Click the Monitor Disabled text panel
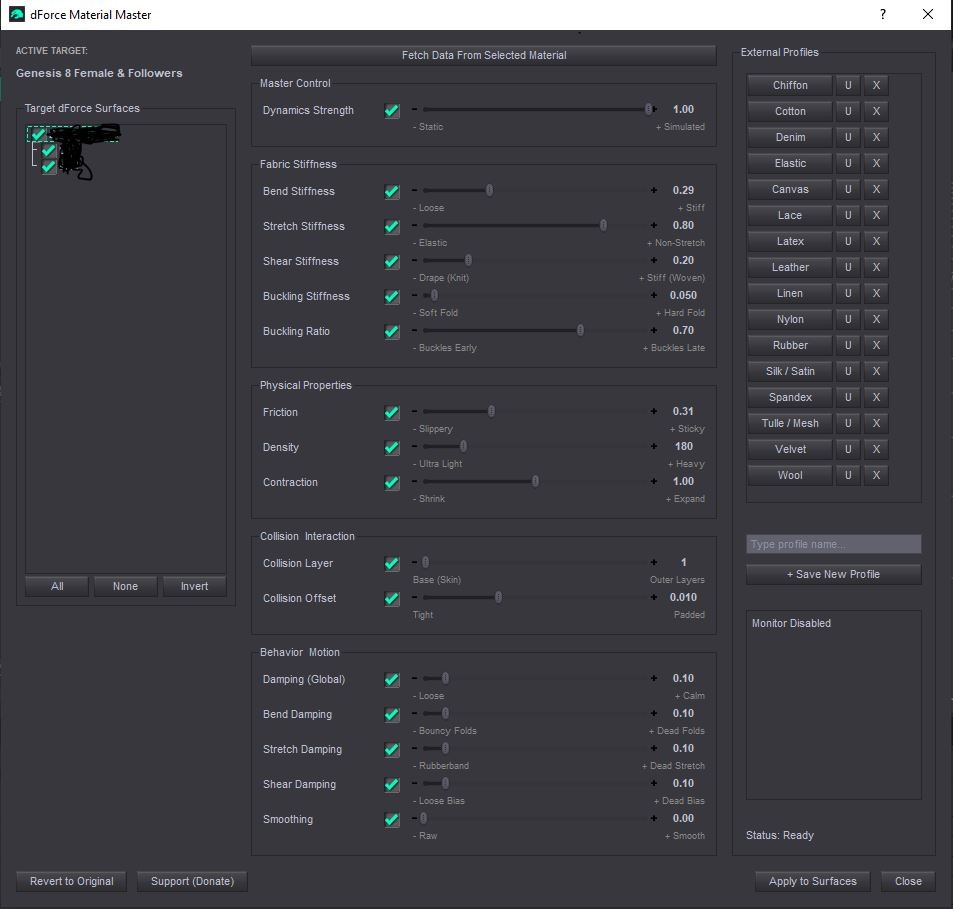 click(833, 705)
